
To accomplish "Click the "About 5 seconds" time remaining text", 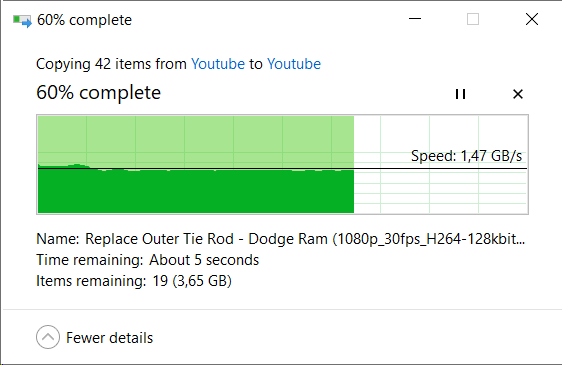I will pyautogui.click(x=204, y=260).
